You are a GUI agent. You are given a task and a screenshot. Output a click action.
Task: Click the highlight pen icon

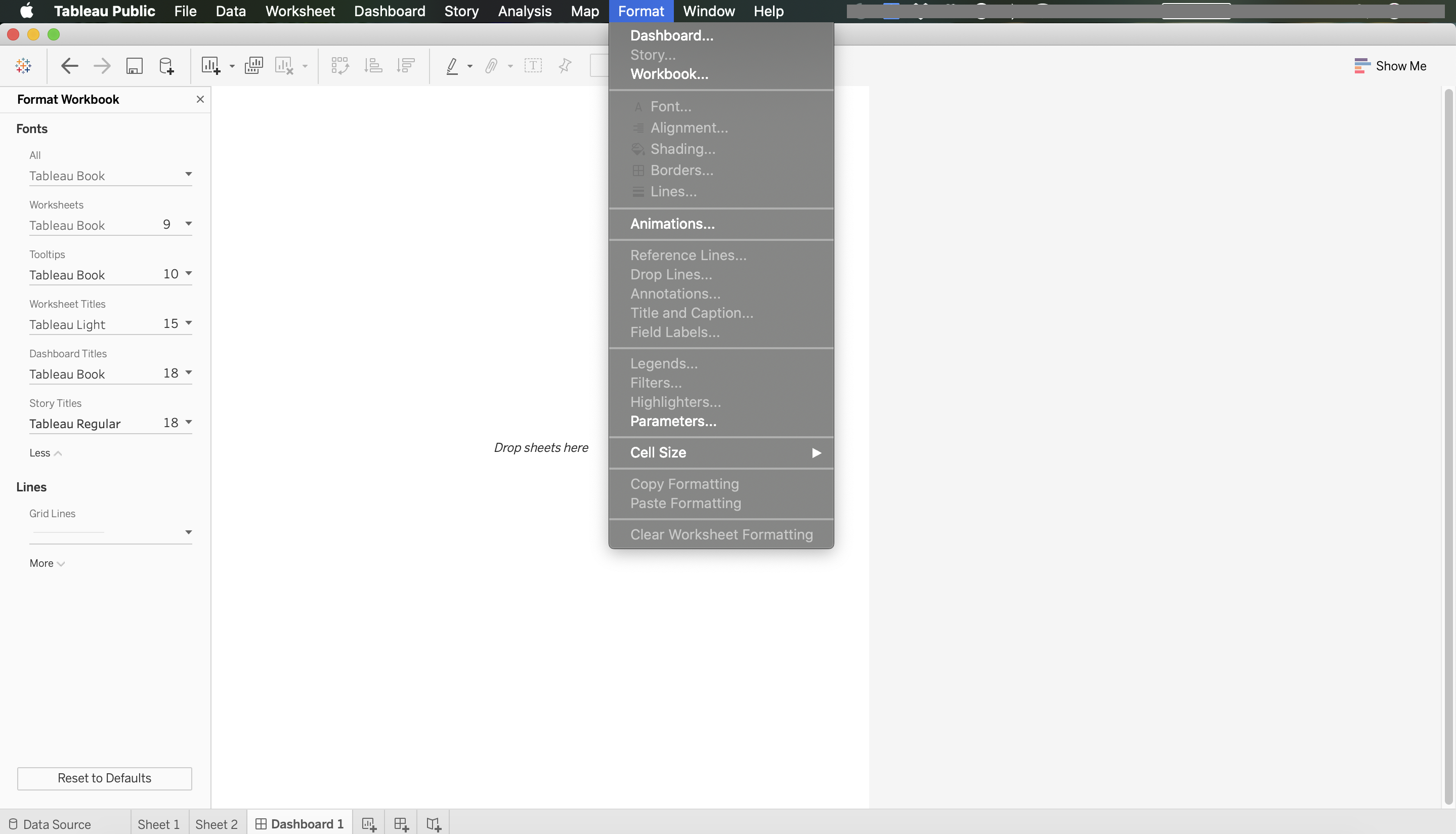(452, 66)
